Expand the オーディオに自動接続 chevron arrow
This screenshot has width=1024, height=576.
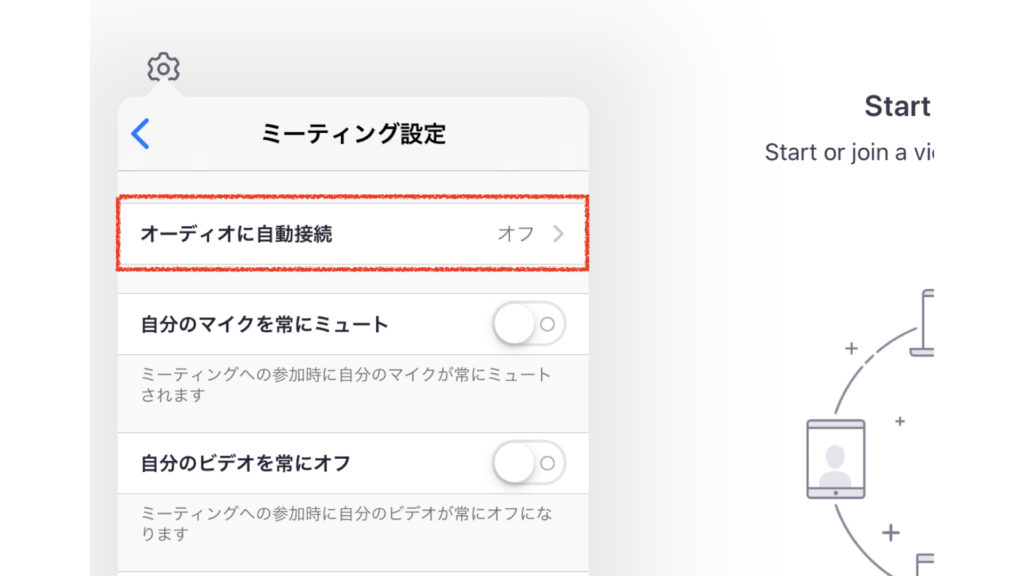point(558,234)
